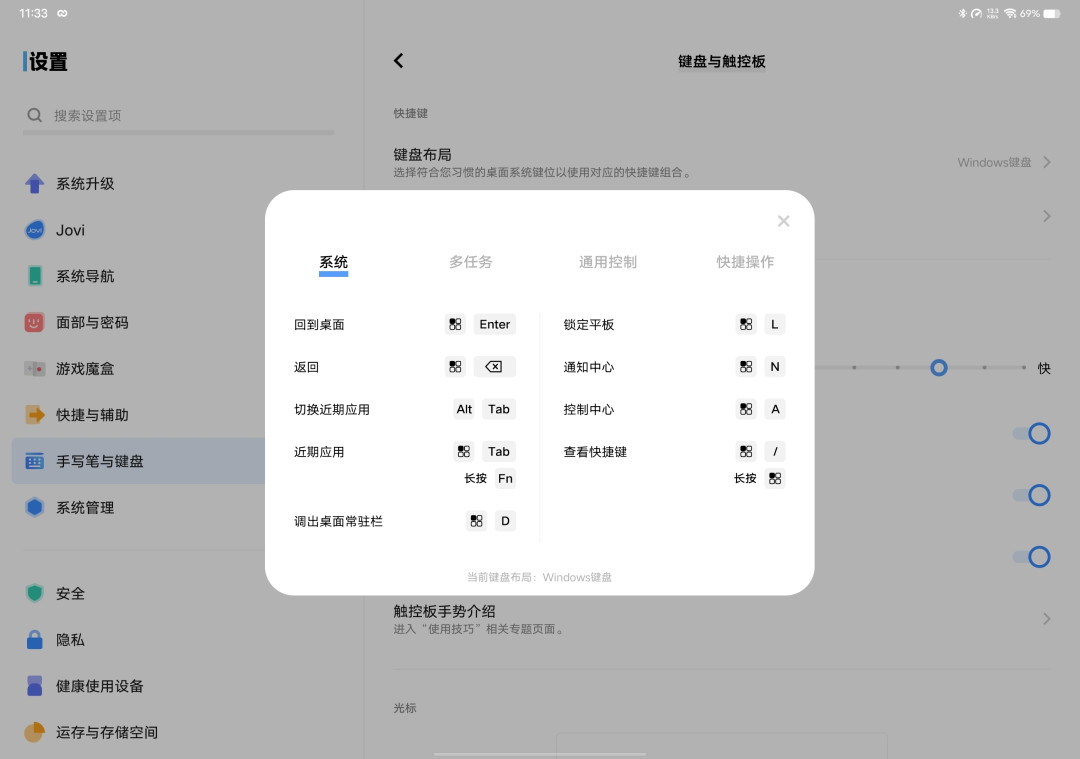Click the backspace key icon for 返回
The height and width of the screenshot is (759, 1080).
click(x=495, y=367)
